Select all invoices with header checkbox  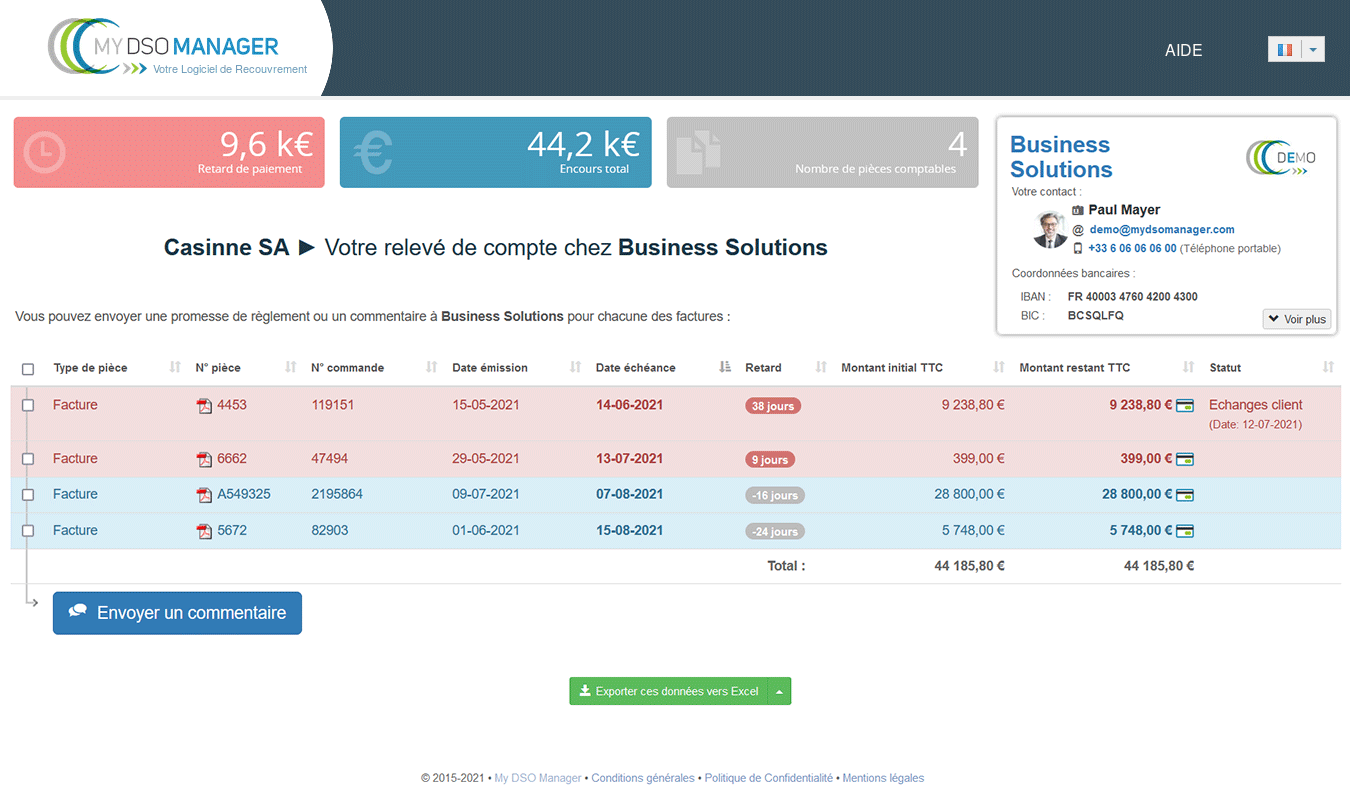point(28,369)
